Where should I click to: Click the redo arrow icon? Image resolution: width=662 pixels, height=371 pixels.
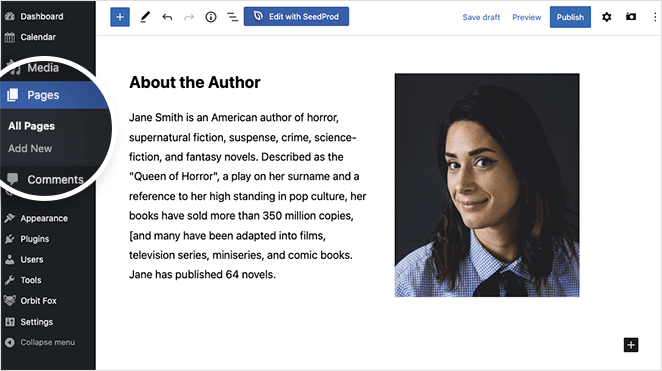pyautogui.click(x=189, y=17)
